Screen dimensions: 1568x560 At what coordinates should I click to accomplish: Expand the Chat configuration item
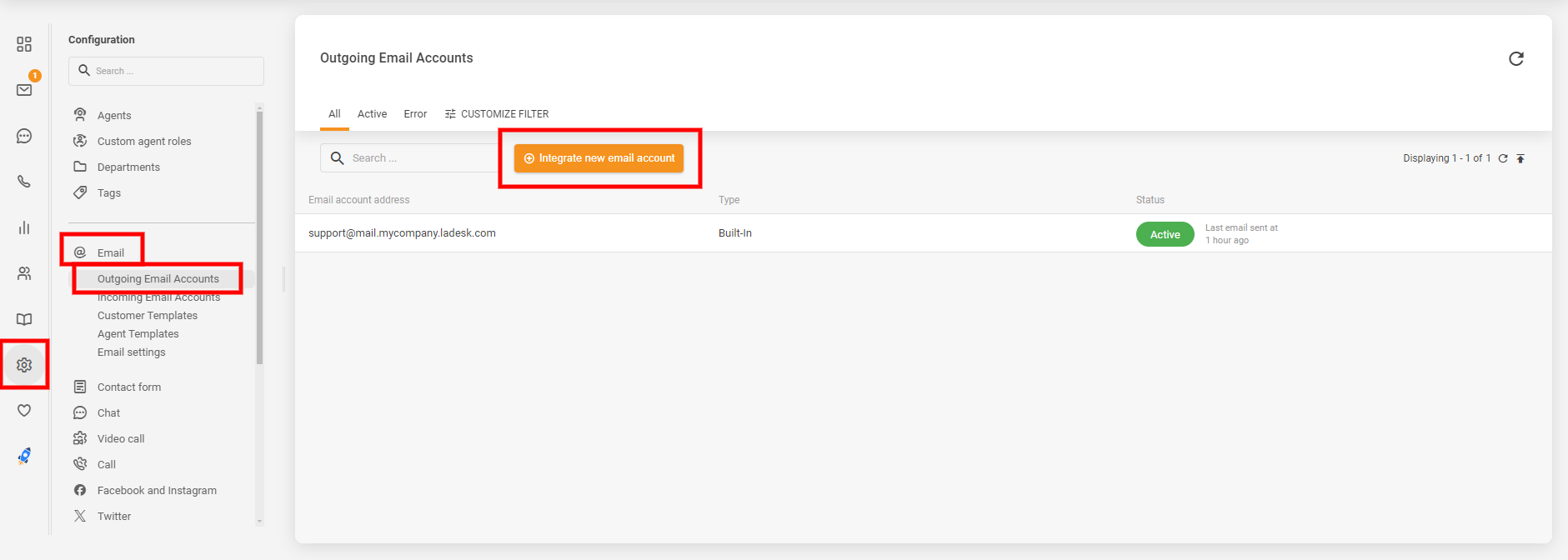coord(108,412)
